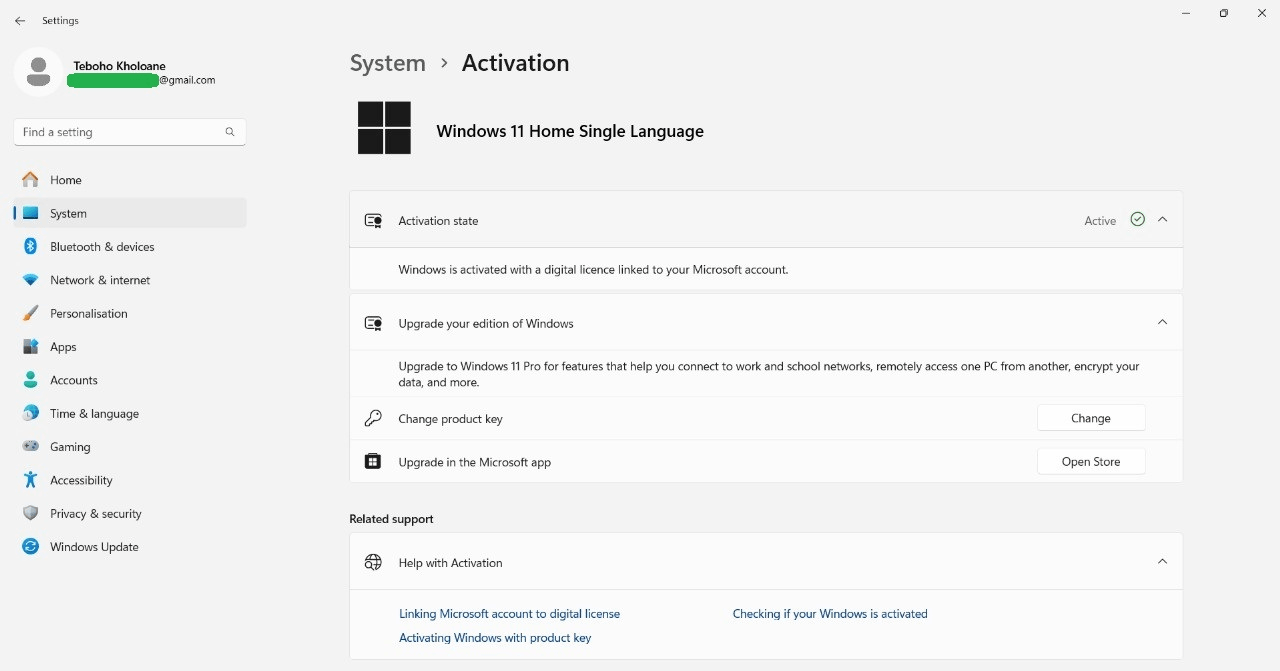The width and height of the screenshot is (1280, 671).
Task: Click the search magnifier icon
Action: click(230, 132)
